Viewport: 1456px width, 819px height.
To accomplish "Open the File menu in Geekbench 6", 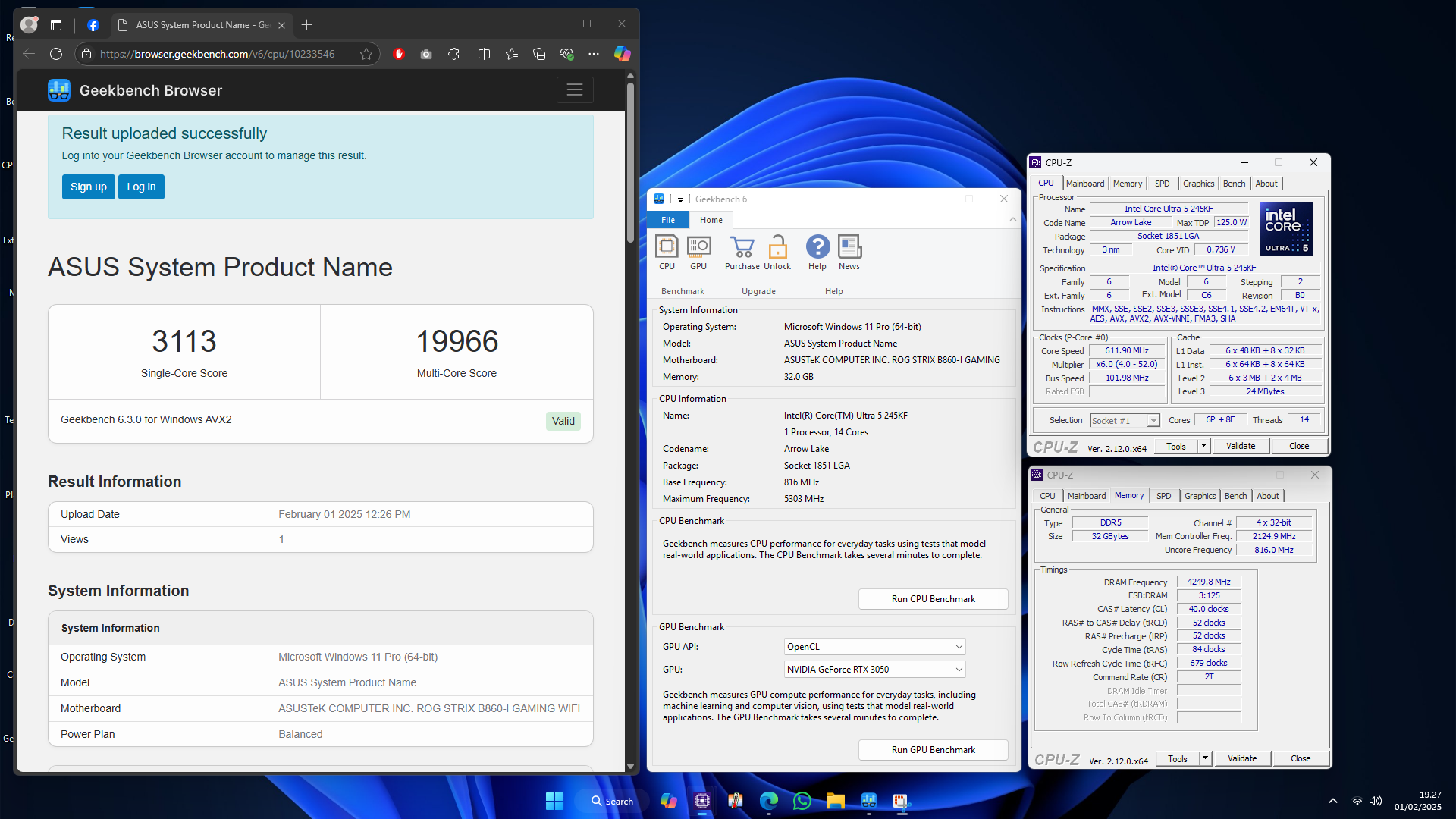I will (x=668, y=220).
